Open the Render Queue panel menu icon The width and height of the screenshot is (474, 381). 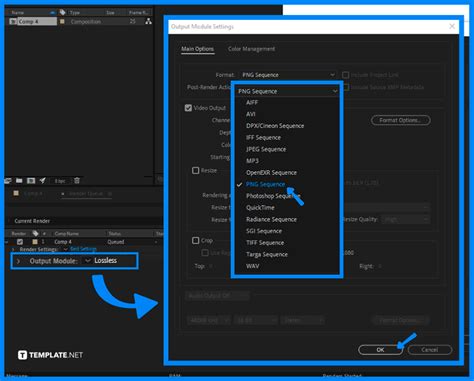pos(110,194)
